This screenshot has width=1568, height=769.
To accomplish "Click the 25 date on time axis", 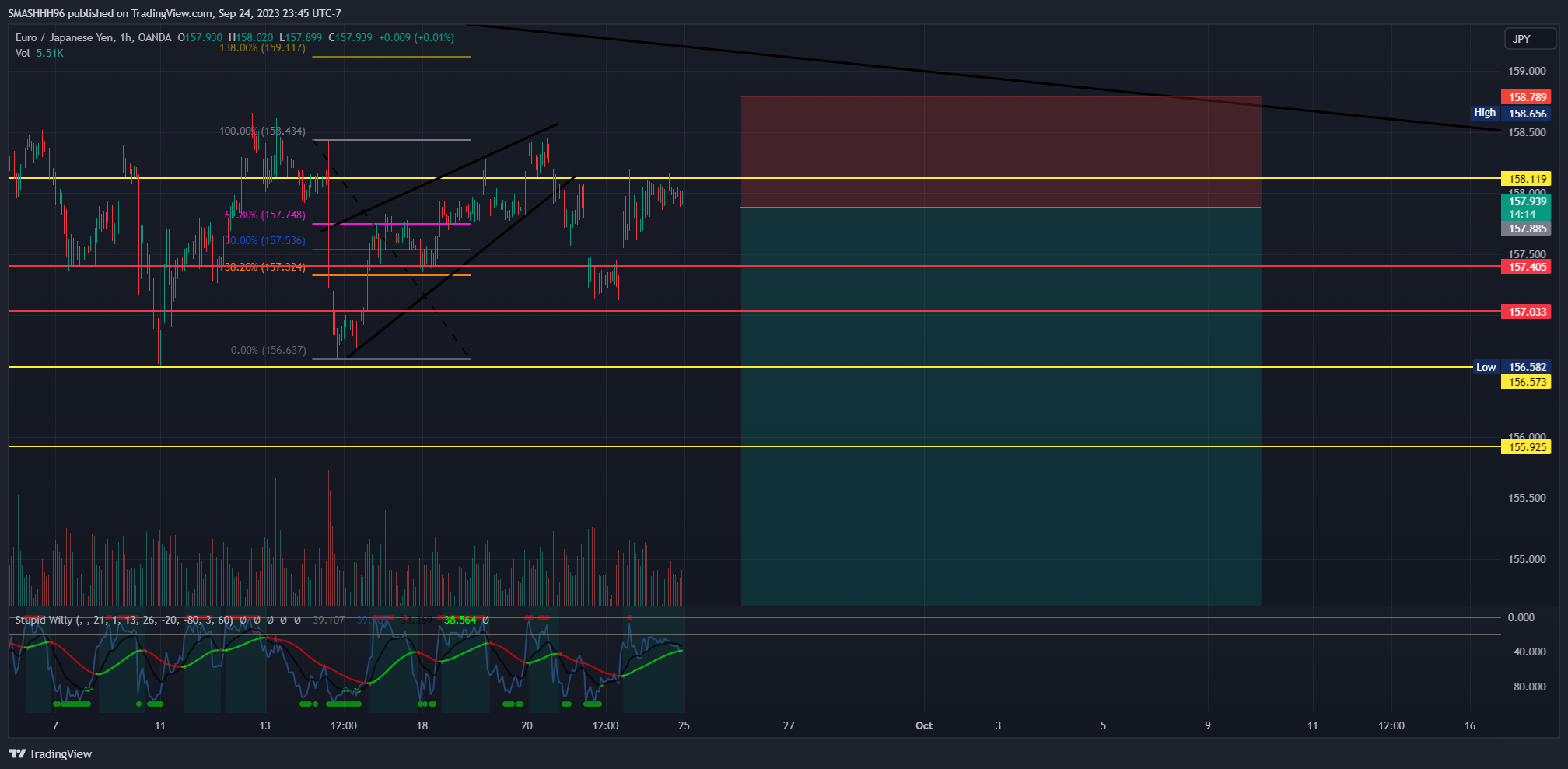I will point(684,725).
